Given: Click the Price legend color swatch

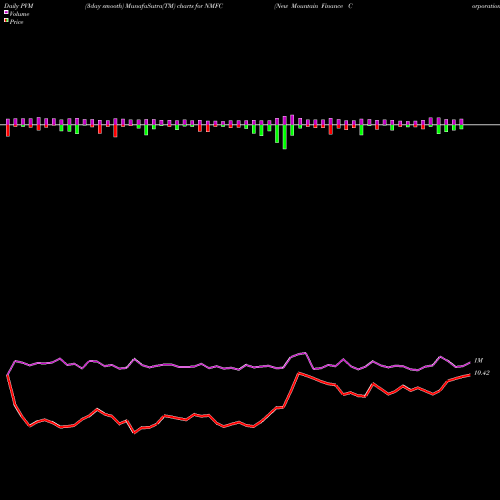Looking at the screenshot, I should tap(6, 21).
